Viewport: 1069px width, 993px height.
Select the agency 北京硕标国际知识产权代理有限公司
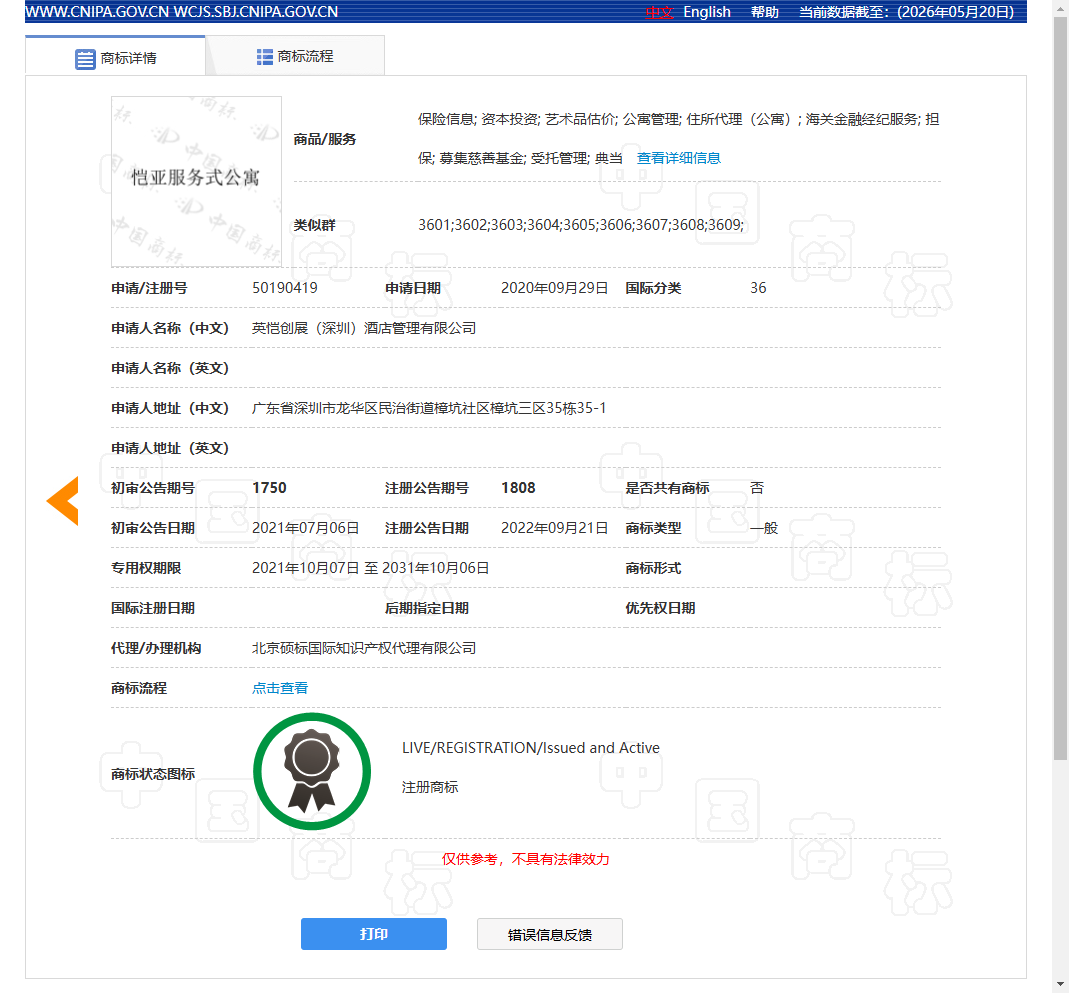(364, 647)
